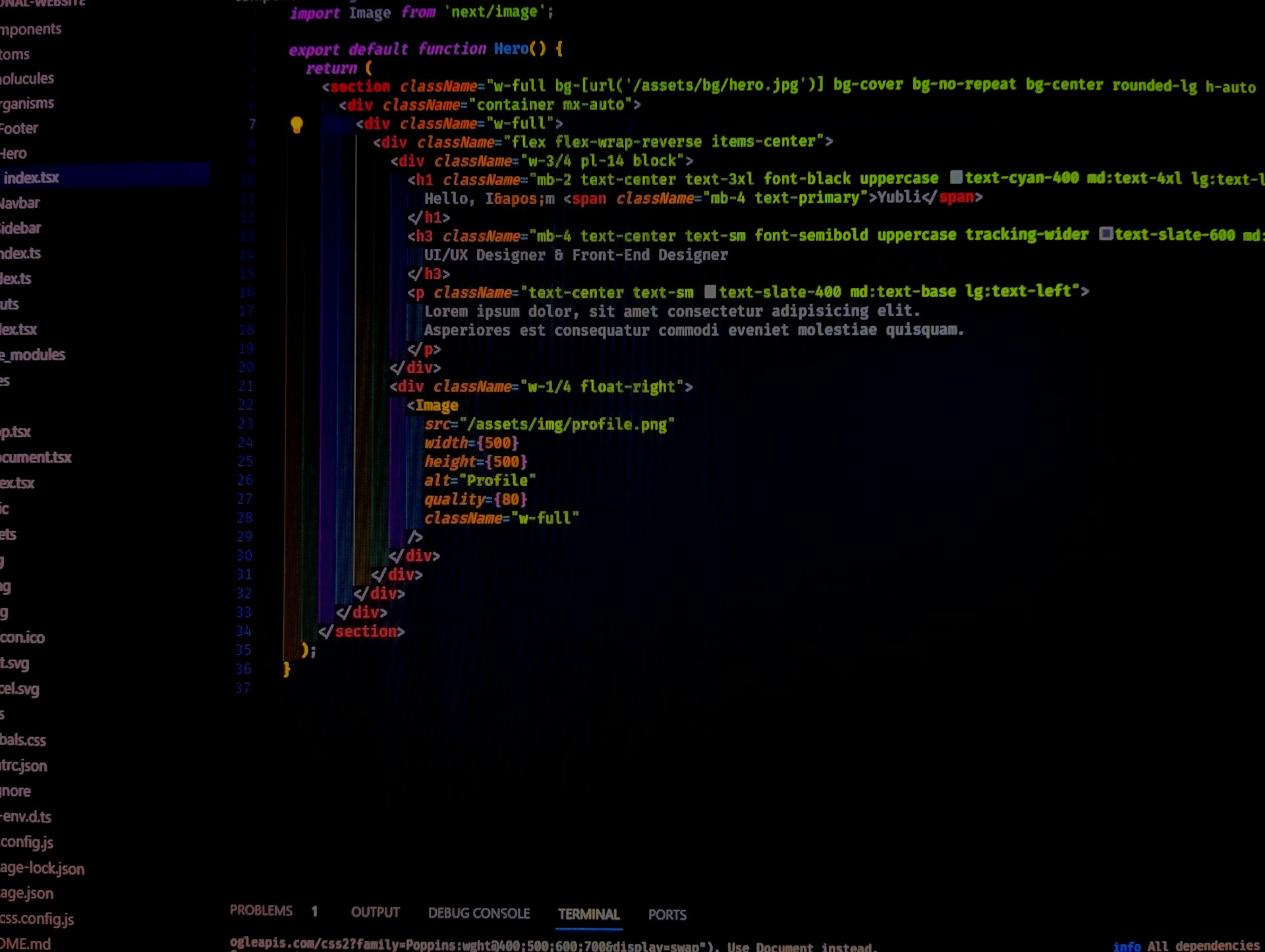Expand the Sidebar folder in the explorer
The image size is (1265, 952).
pyautogui.click(x=21, y=228)
